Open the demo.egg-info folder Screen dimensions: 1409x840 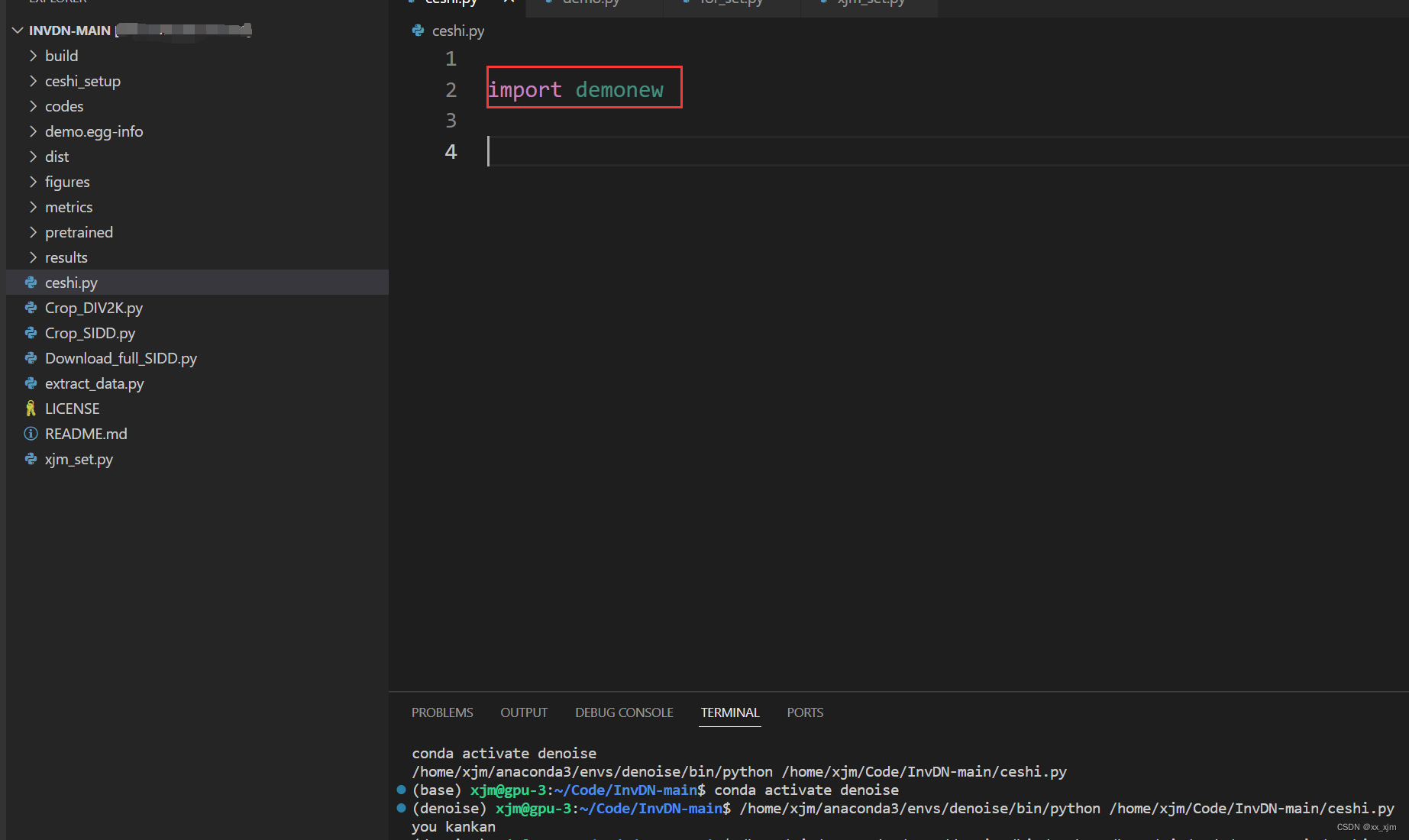[x=94, y=131]
